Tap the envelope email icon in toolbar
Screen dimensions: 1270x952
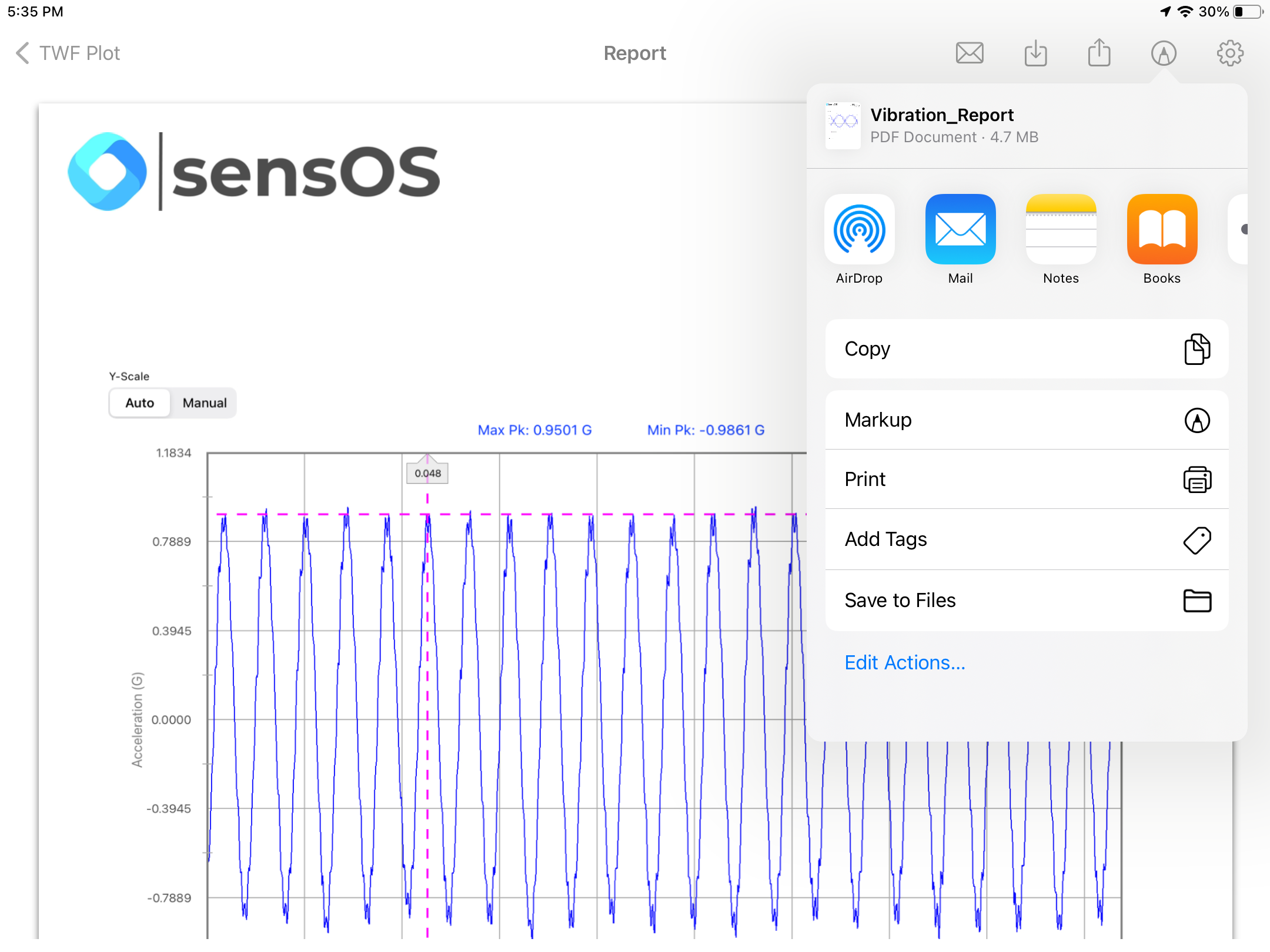(x=970, y=53)
